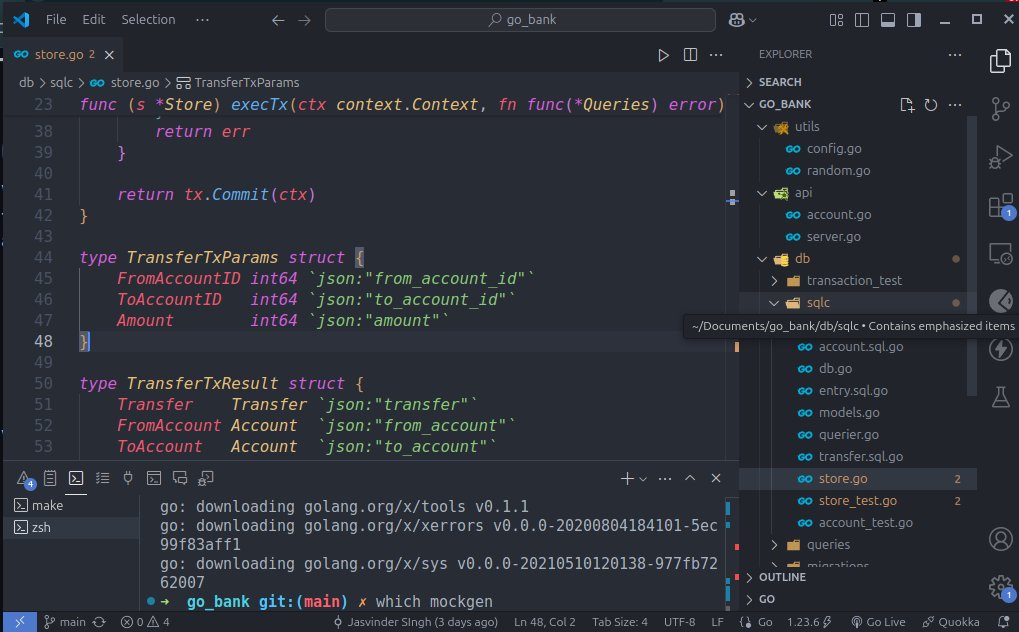Create a new file in GO_BANK
The image size is (1019, 632).
point(907,105)
